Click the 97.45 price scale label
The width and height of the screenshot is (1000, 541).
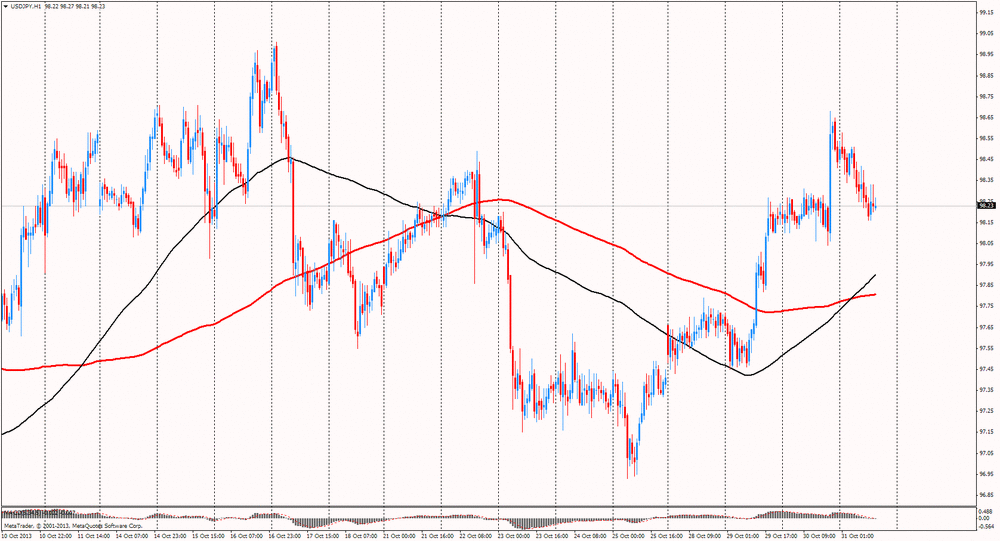click(987, 369)
